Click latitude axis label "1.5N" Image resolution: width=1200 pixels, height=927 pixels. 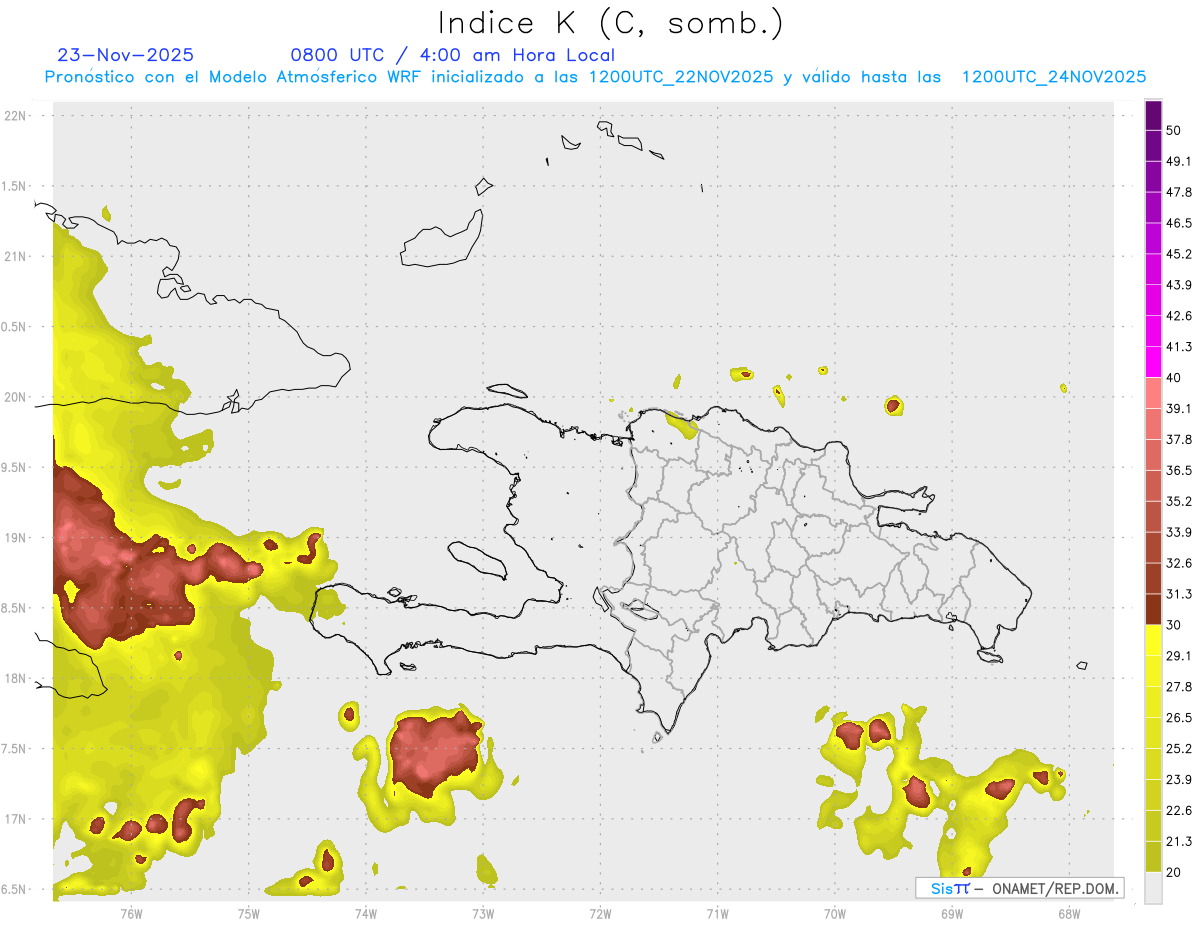[14, 186]
